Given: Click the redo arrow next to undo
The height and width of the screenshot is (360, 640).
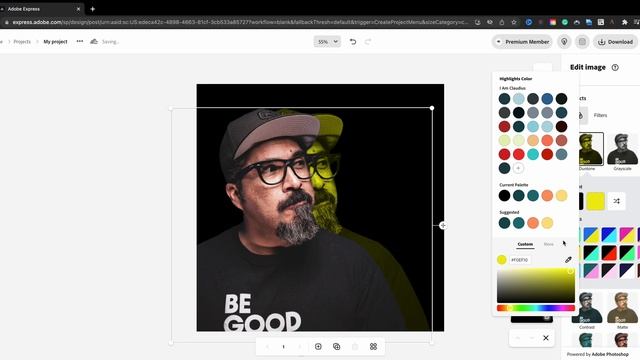Looking at the screenshot, I should click(368, 42).
